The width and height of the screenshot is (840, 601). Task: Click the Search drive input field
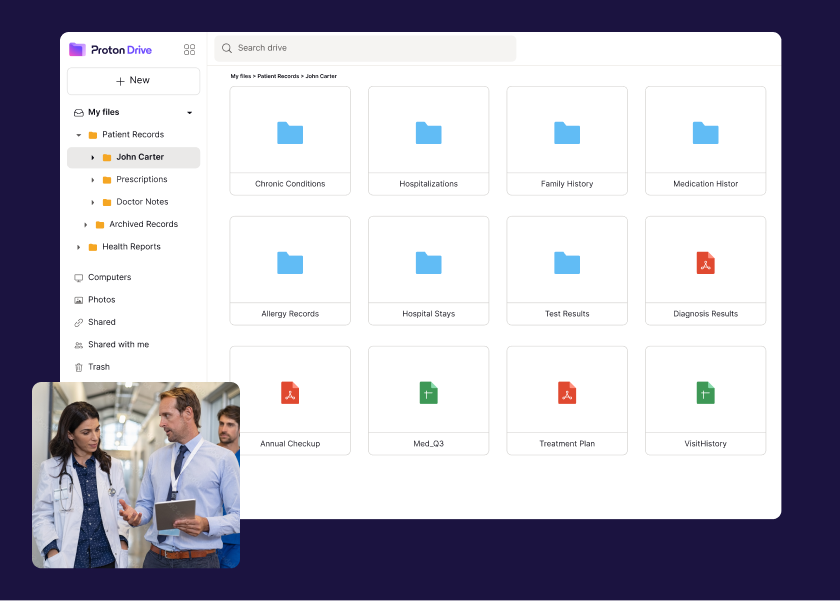point(370,48)
